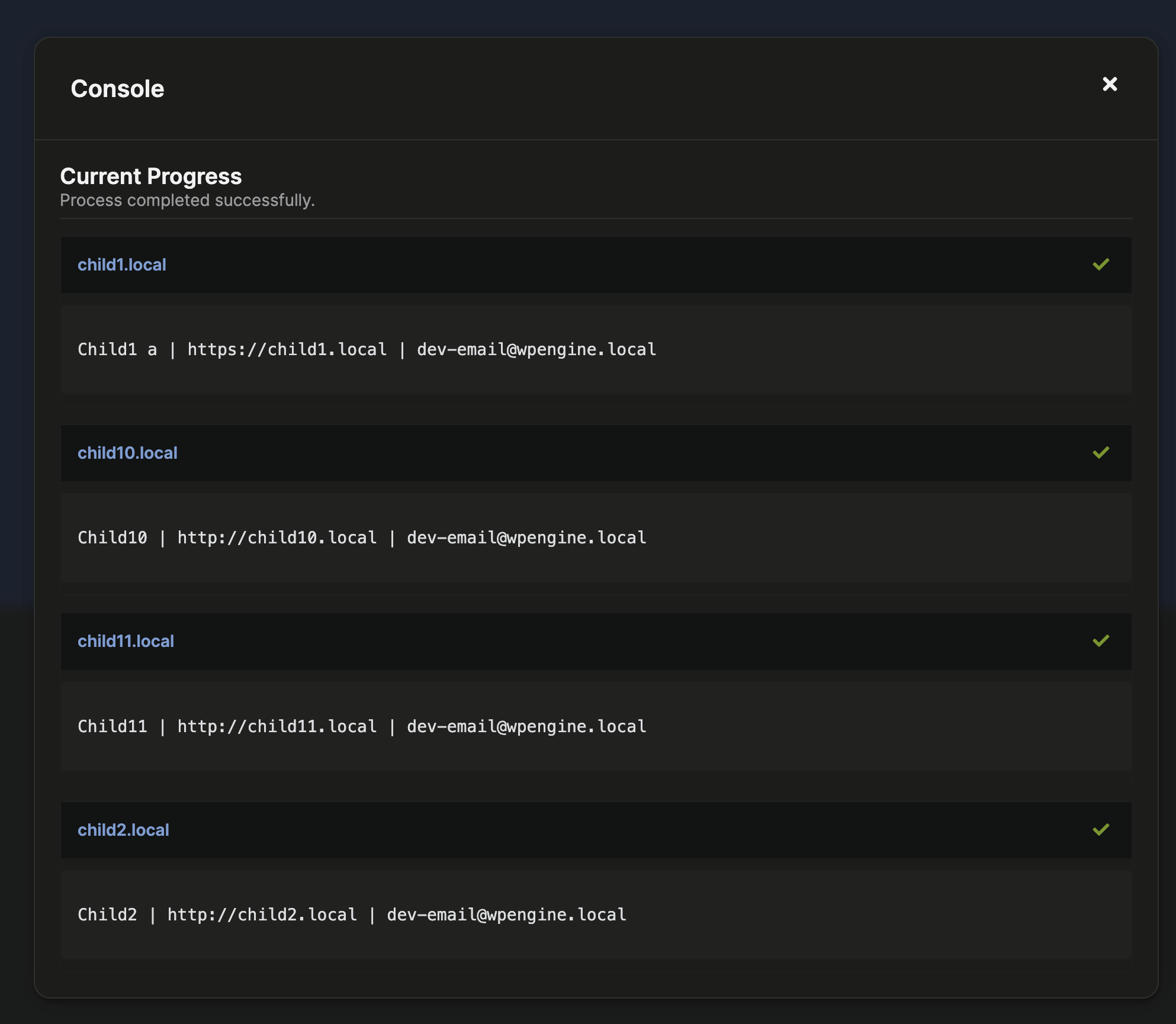This screenshot has height=1024, width=1176.
Task: Click the Child11 console output text
Action: pos(362,726)
